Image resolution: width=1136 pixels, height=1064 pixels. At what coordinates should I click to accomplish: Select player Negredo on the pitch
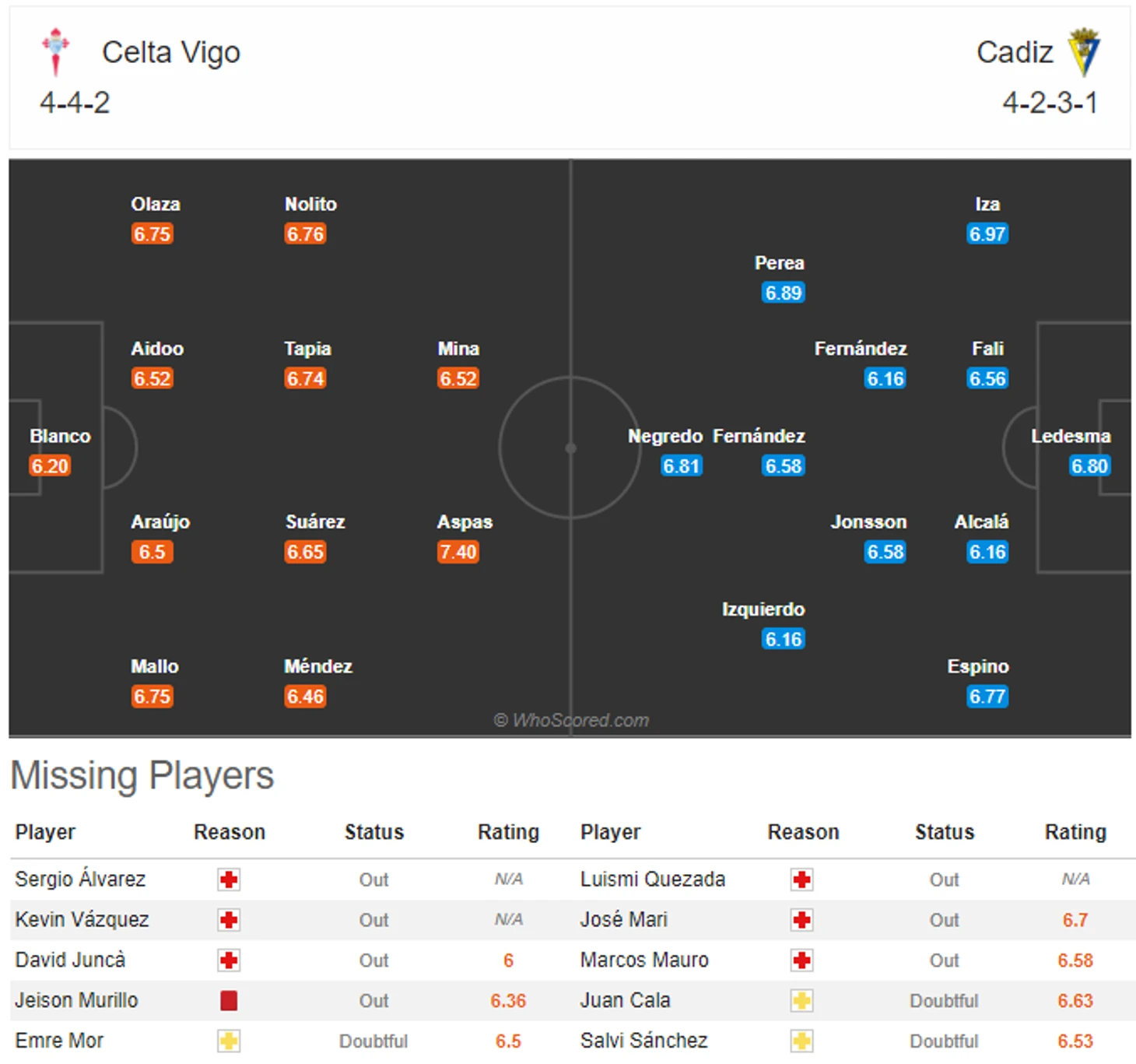pos(665,436)
